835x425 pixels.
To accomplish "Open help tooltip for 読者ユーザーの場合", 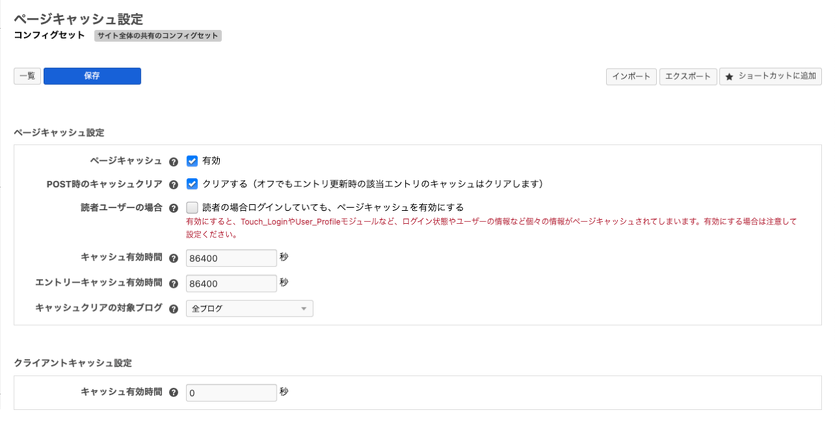I will 174,208.
